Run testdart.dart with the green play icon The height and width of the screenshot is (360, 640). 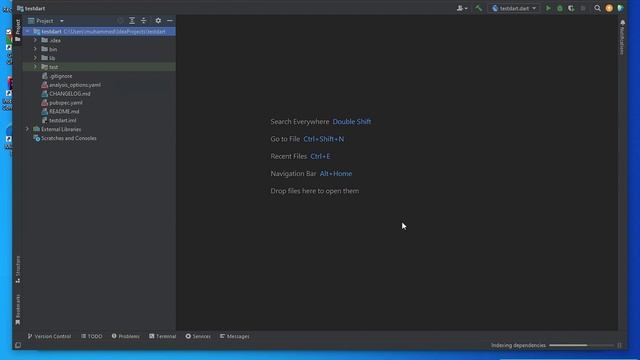[x=548, y=8]
